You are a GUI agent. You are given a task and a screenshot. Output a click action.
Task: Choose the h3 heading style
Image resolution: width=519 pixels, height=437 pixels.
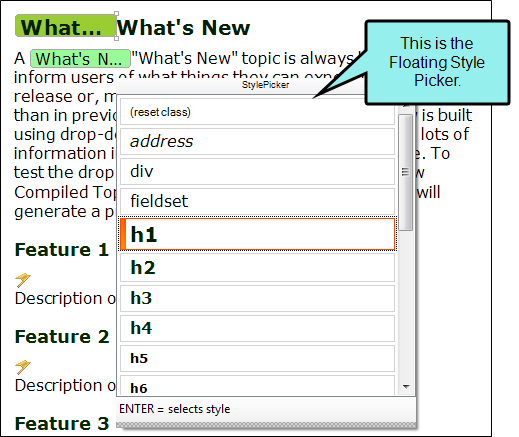pos(257,298)
